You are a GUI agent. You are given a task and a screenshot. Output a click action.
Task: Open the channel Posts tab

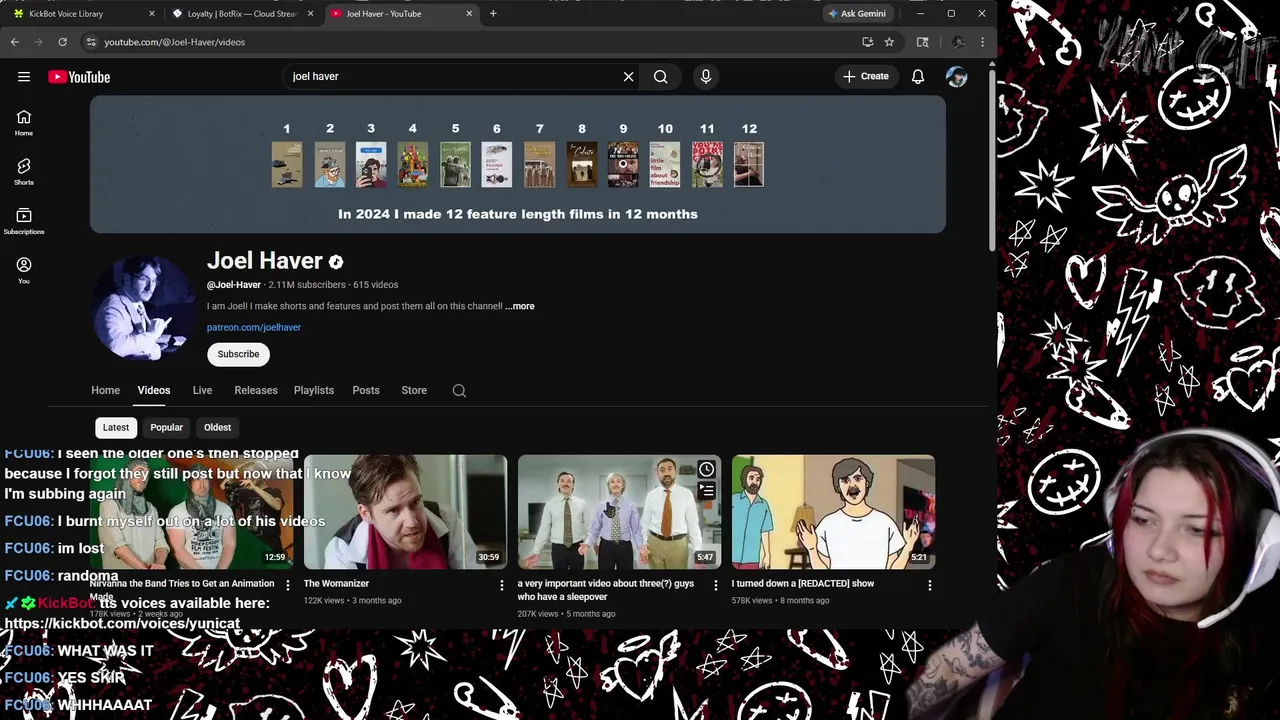(366, 390)
